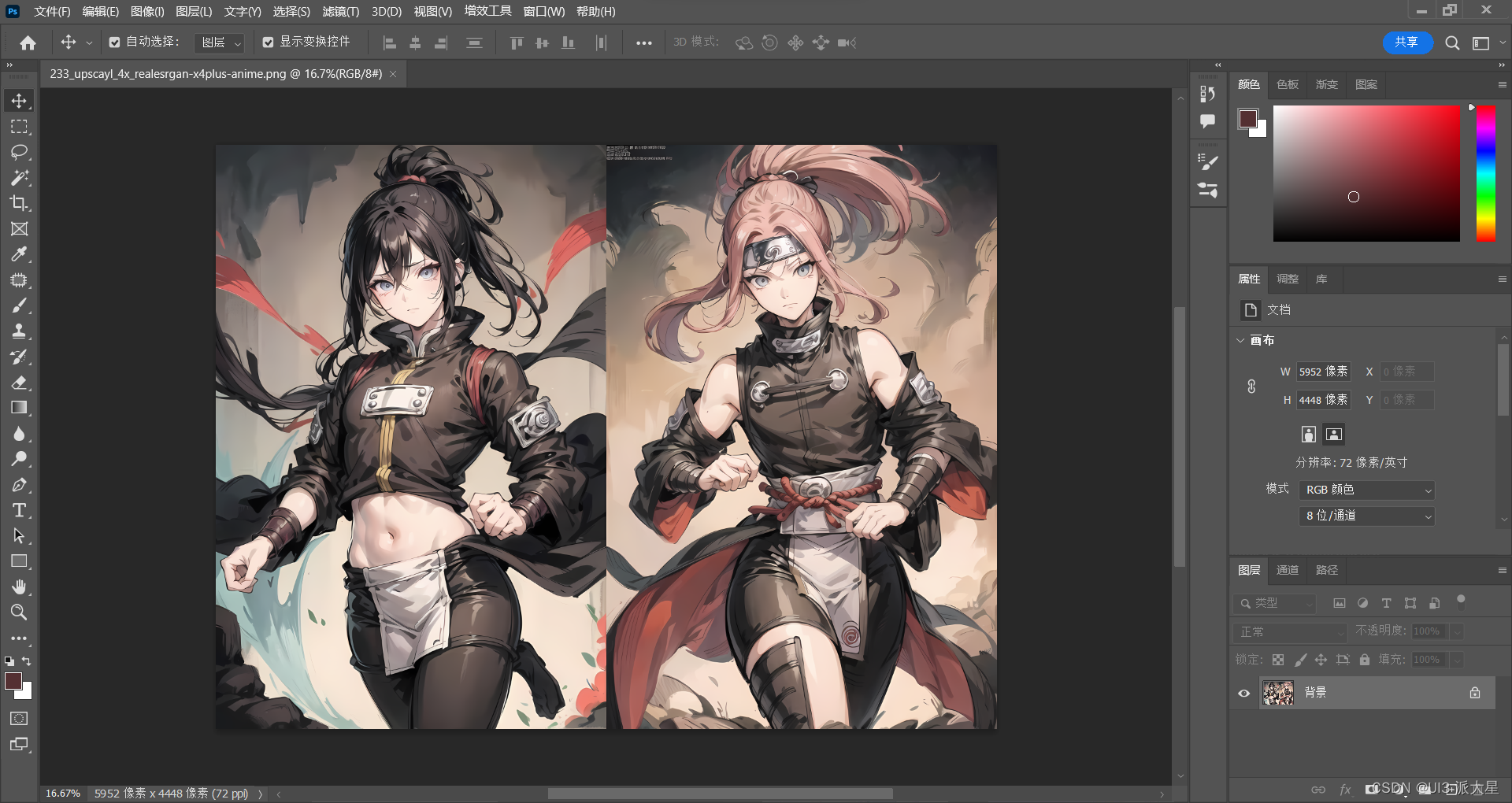Select the Magic Wand tool
Screen dimensions: 1512x803
coord(19,178)
